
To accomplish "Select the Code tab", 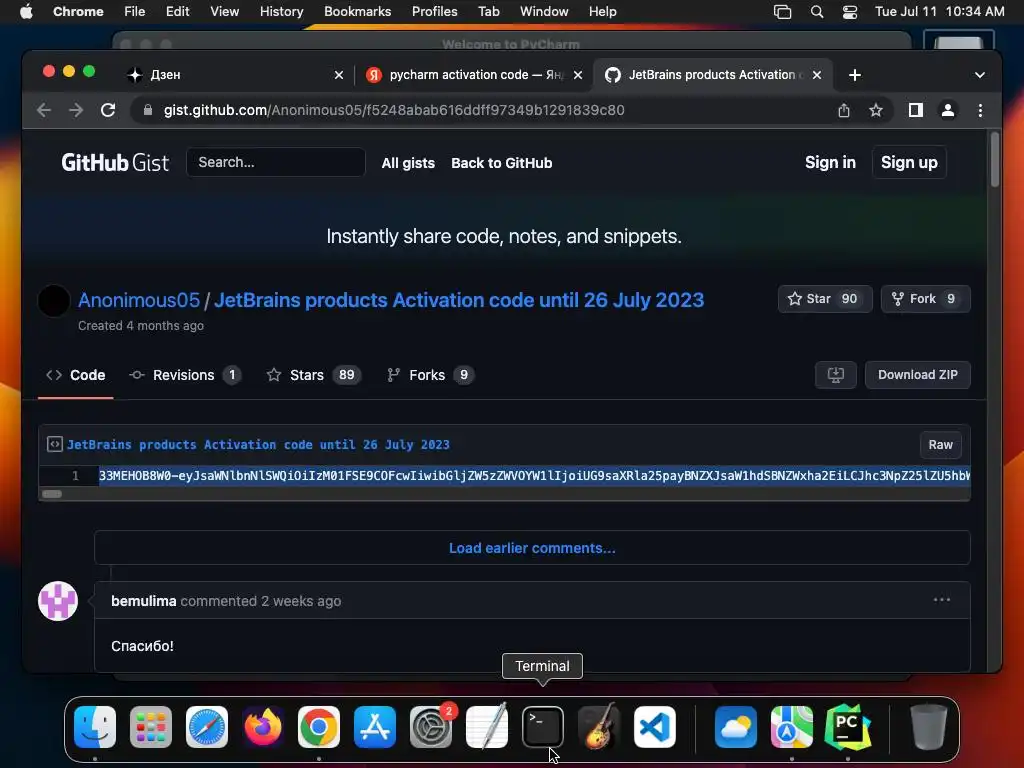I will click(76, 376).
